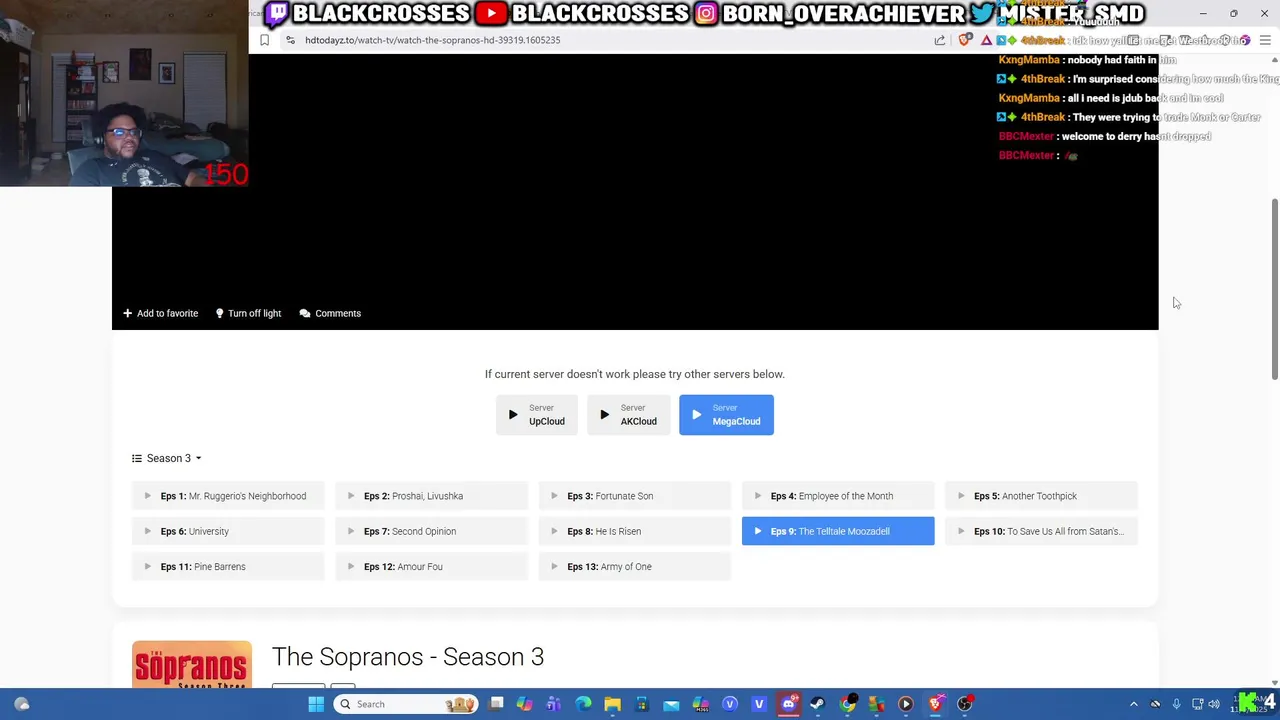The image size is (1280, 720).
Task: Open Copilot from the taskbar
Action: coord(525,704)
